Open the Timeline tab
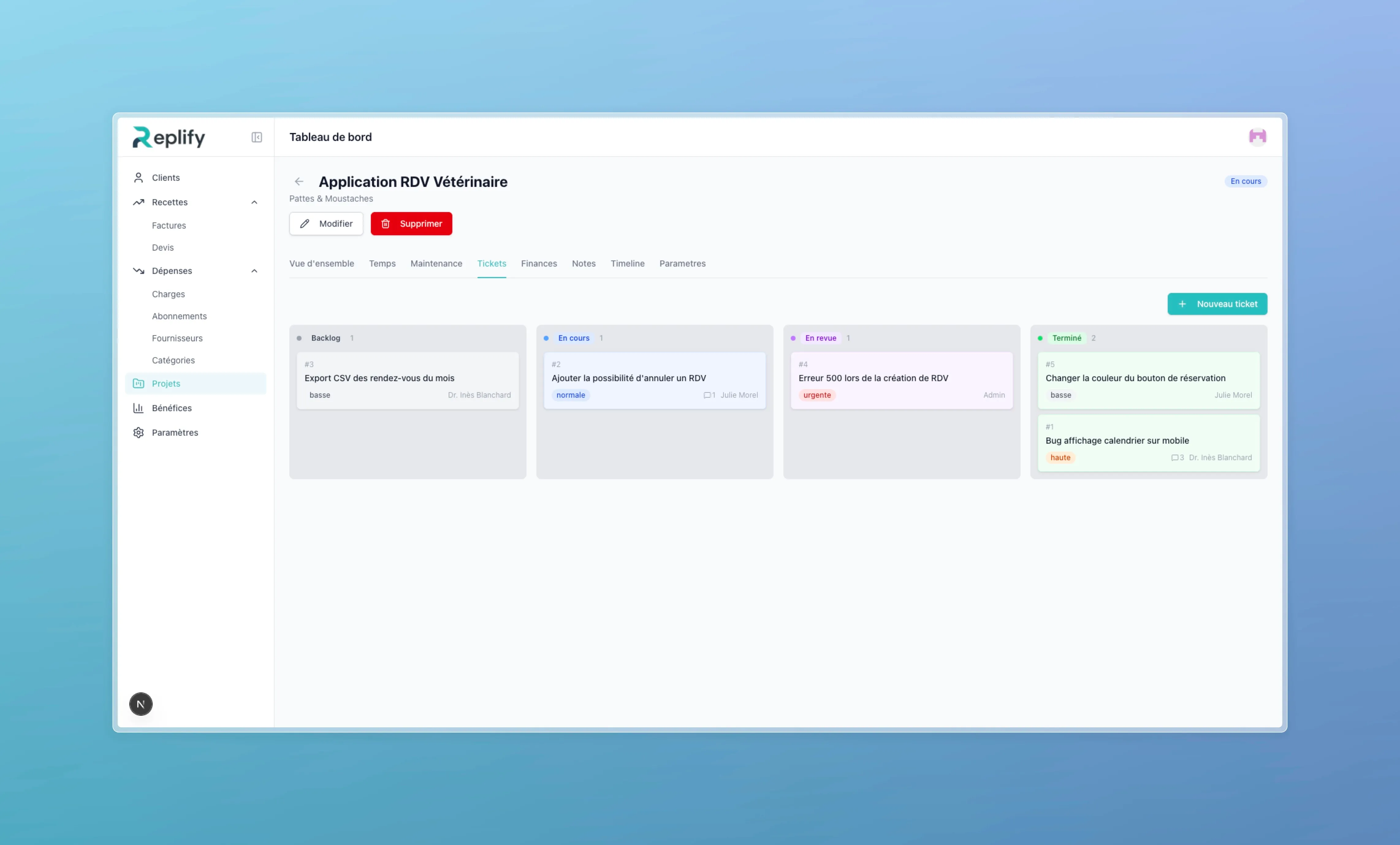Viewport: 1400px width, 845px height. point(627,263)
